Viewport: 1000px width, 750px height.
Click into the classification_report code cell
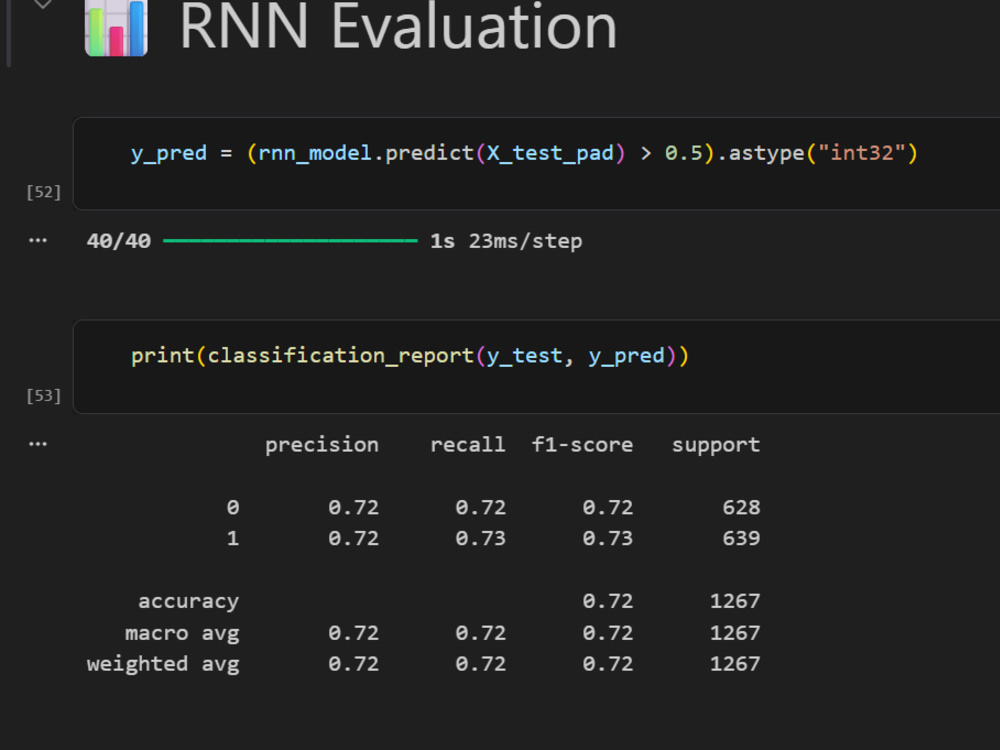point(536,367)
